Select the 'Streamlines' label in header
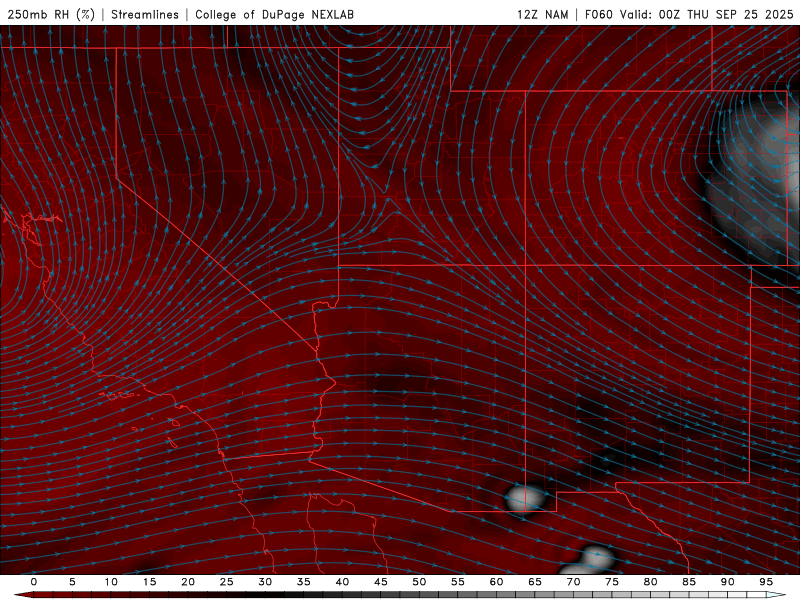 coord(145,14)
